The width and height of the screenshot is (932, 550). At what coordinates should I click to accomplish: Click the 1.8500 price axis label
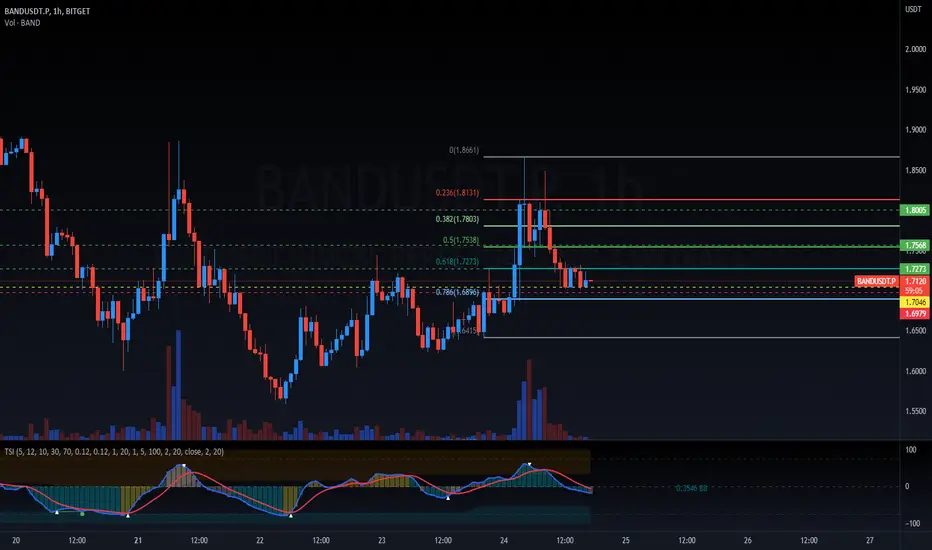point(915,170)
